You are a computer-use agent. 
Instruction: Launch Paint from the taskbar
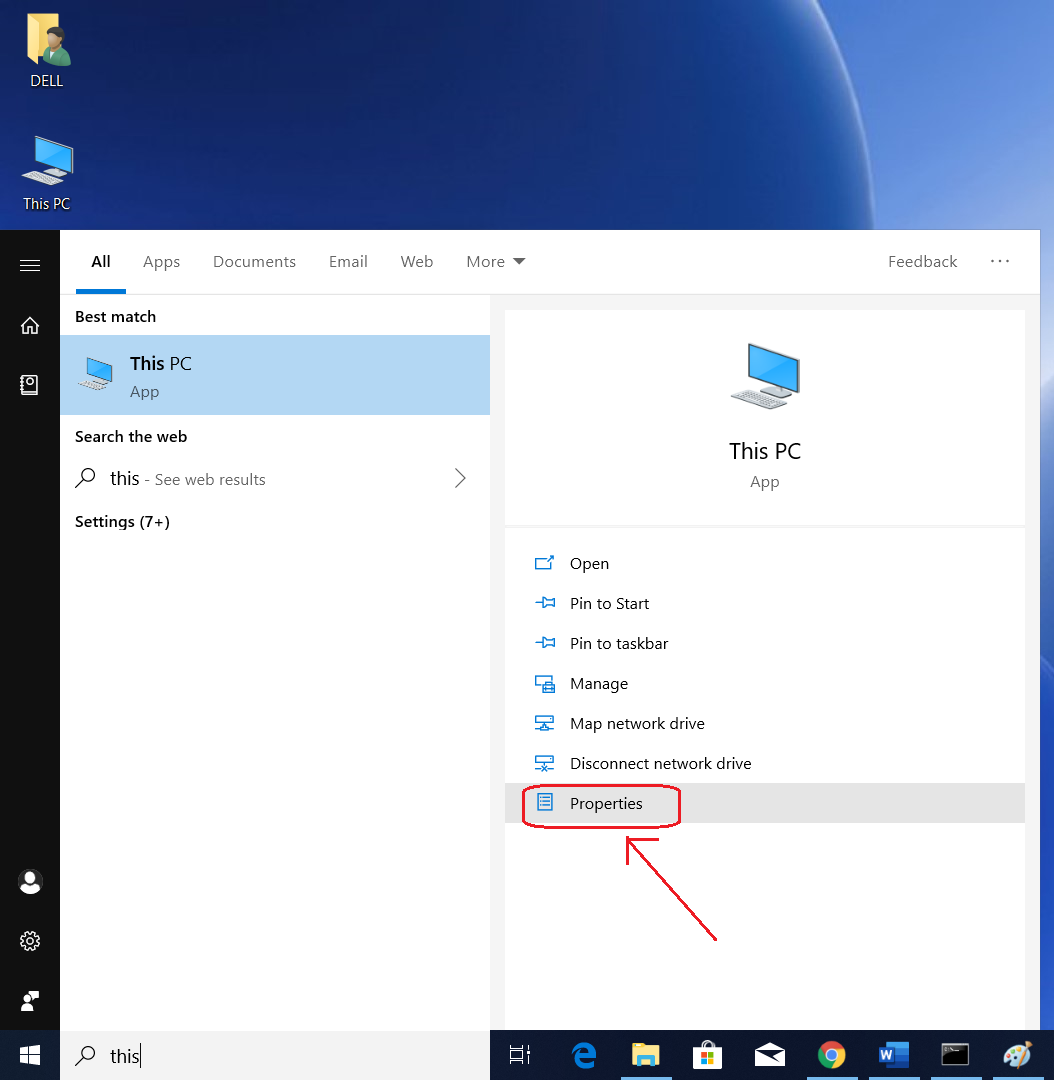(1017, 1055)
